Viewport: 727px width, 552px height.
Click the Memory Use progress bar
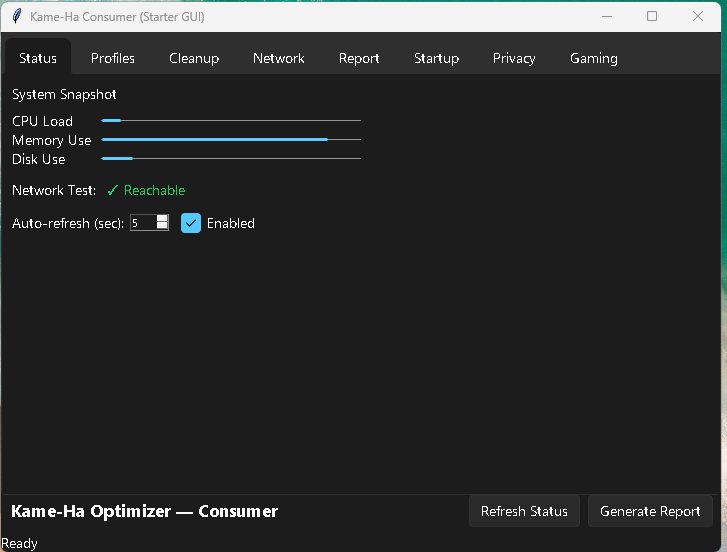pyautogui.click(x=231, y=140)
